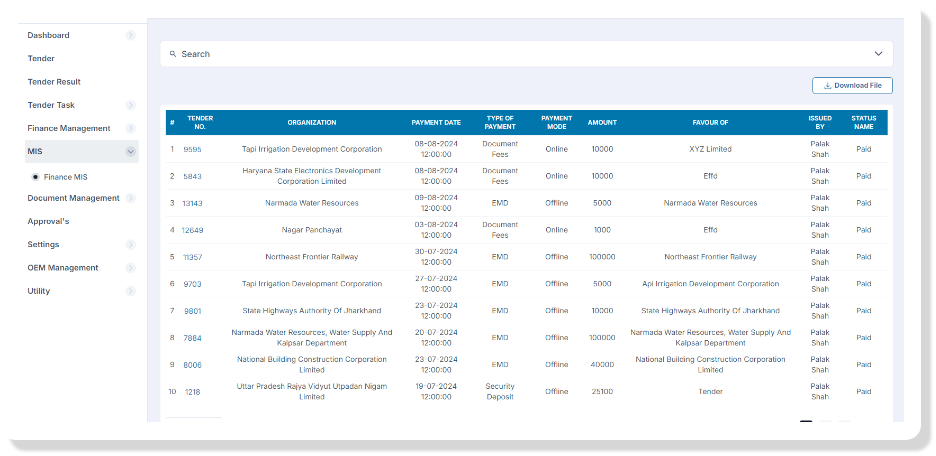This screenshot has height=456, width=936.
Task: Expand the Dashboard arrow icon
Action: click(130, 36)
